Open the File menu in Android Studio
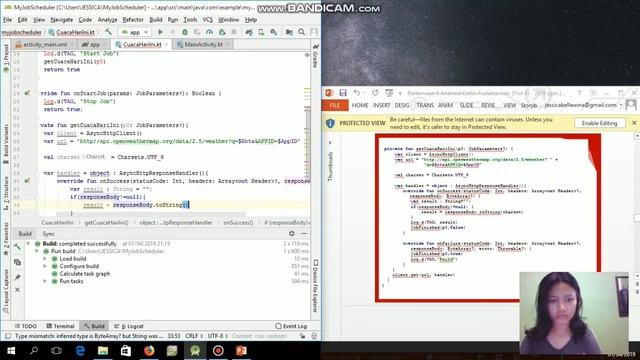 [x=7, y=20]
